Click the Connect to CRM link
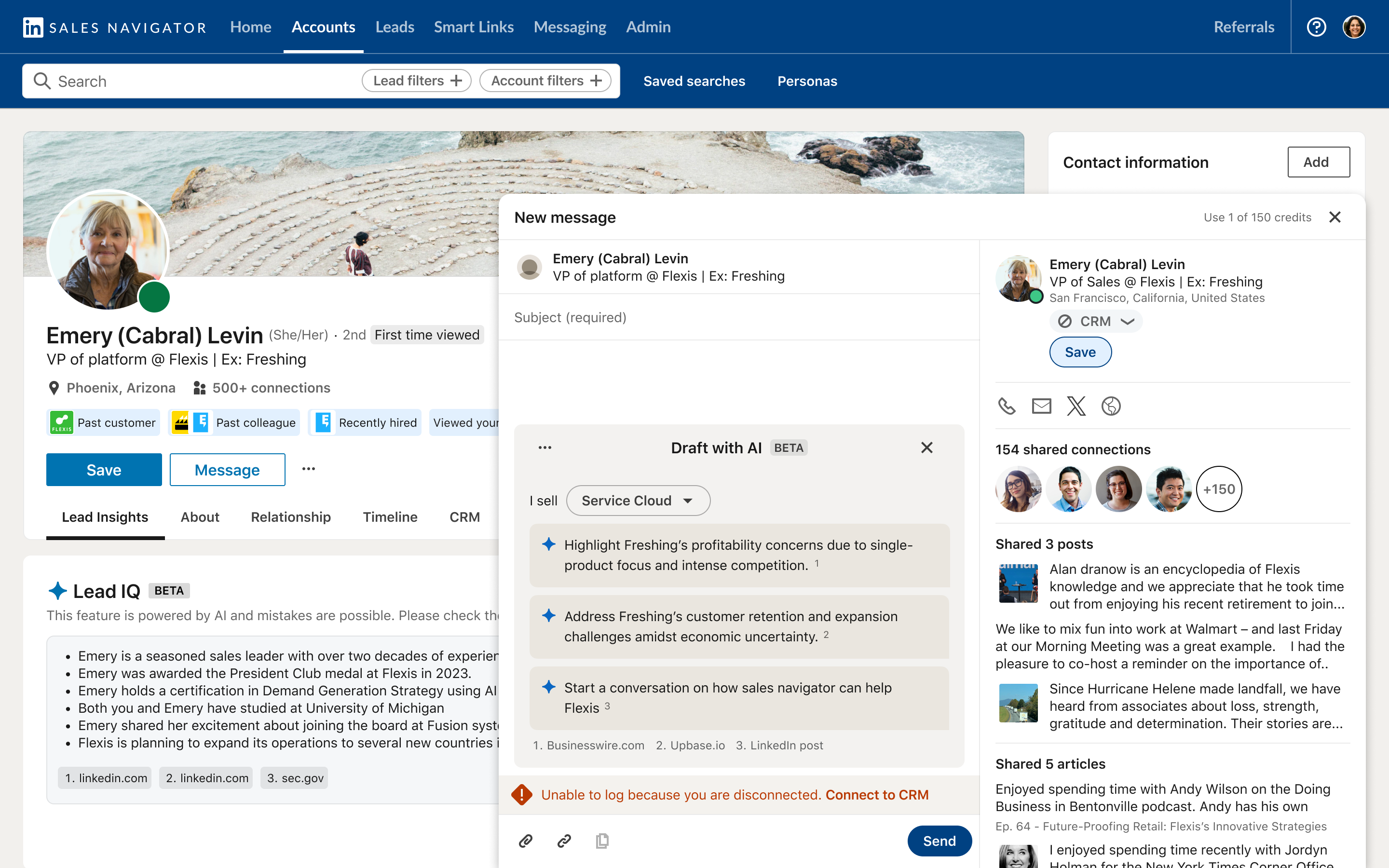Screen dimensions: 1389x868 (877, 795)
